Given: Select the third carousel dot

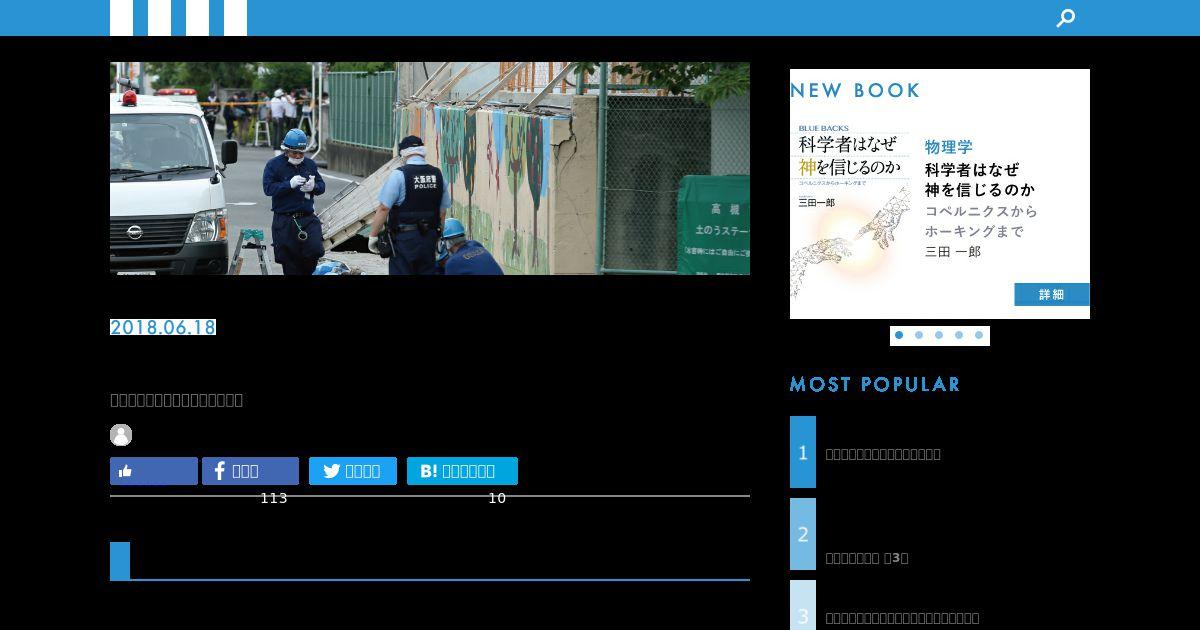Looking at the screenshot, I should tap(939, 335).
